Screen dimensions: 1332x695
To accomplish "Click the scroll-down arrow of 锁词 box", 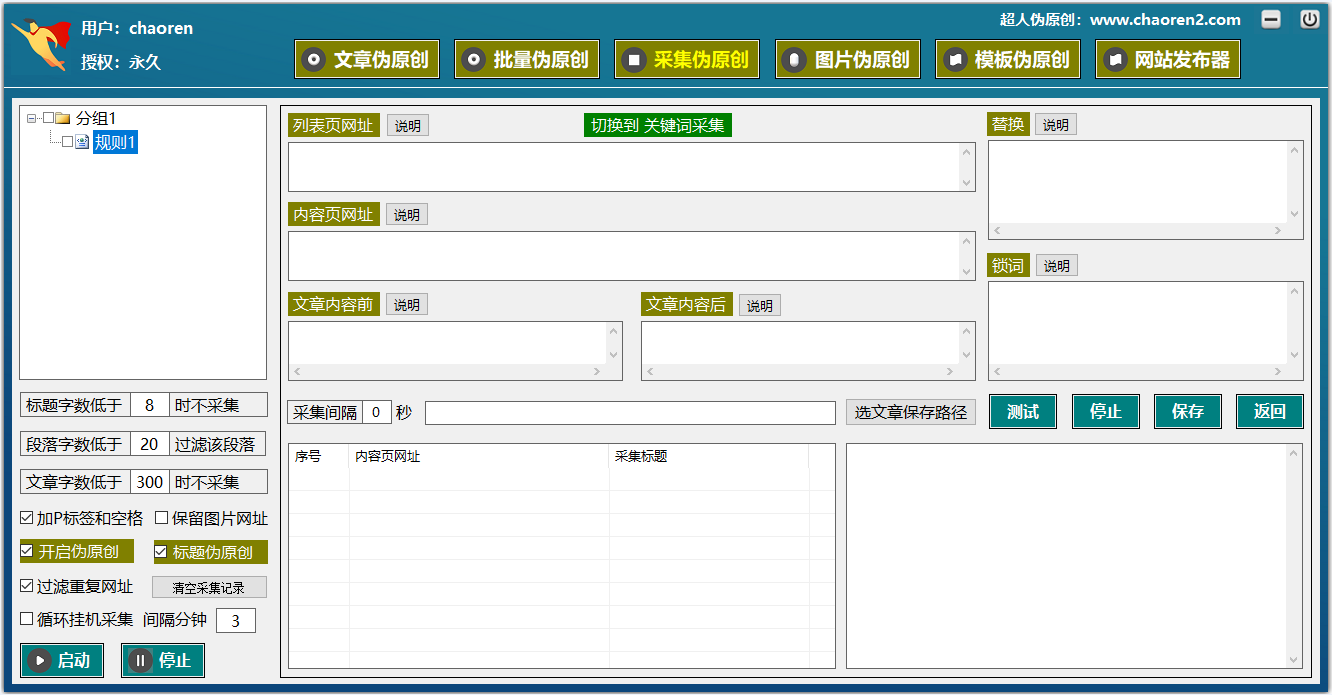I will click(1295, 355).
